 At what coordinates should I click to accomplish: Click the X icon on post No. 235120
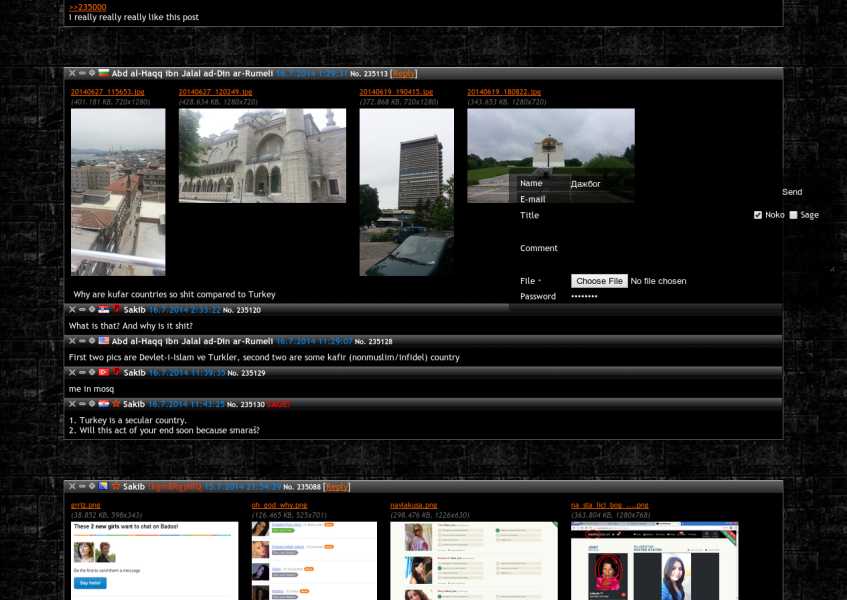pyautogui.click(x=72, y=309)
